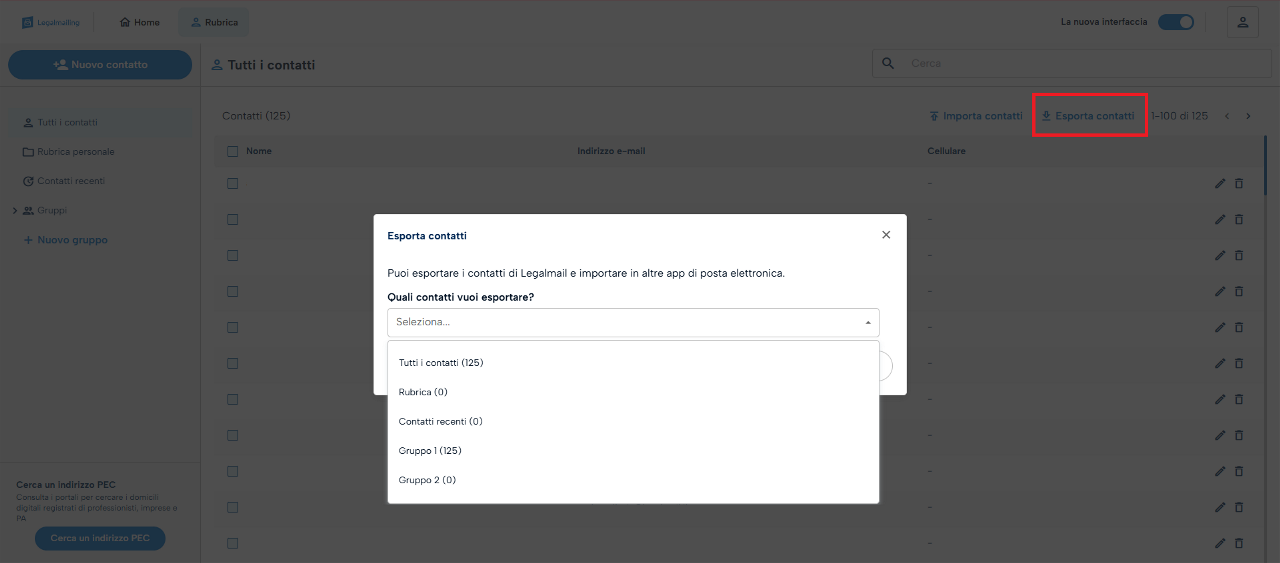Click the search magnifier icon

point(888,63)
